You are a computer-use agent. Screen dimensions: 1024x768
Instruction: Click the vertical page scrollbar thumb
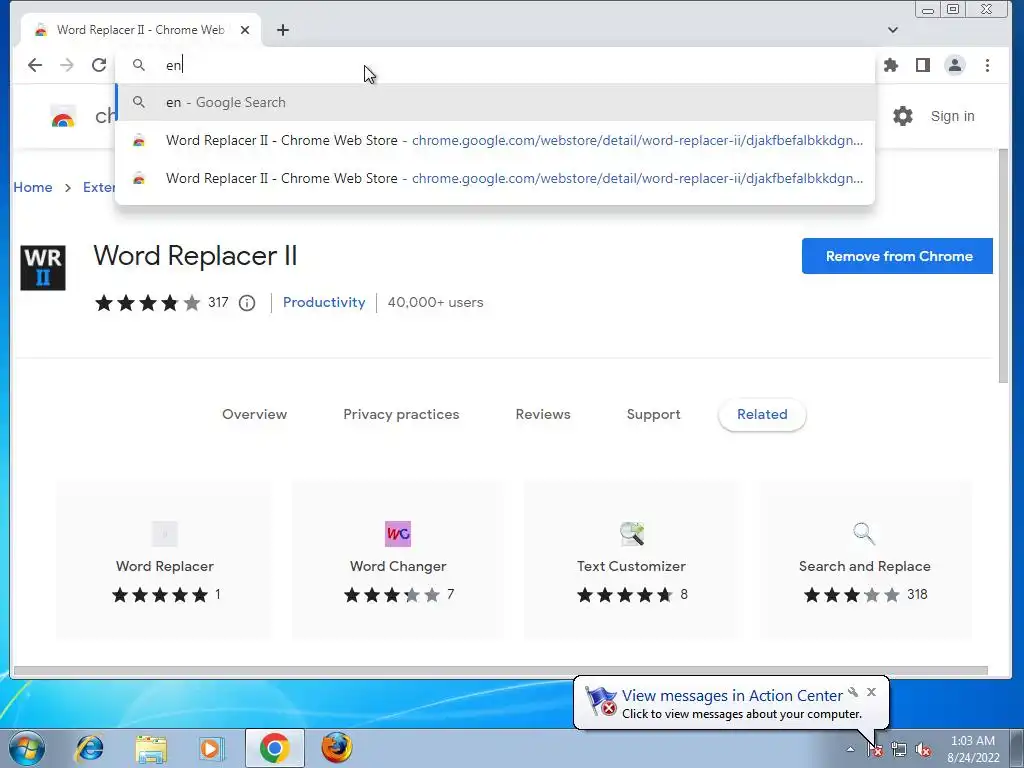pos(1003,266)
